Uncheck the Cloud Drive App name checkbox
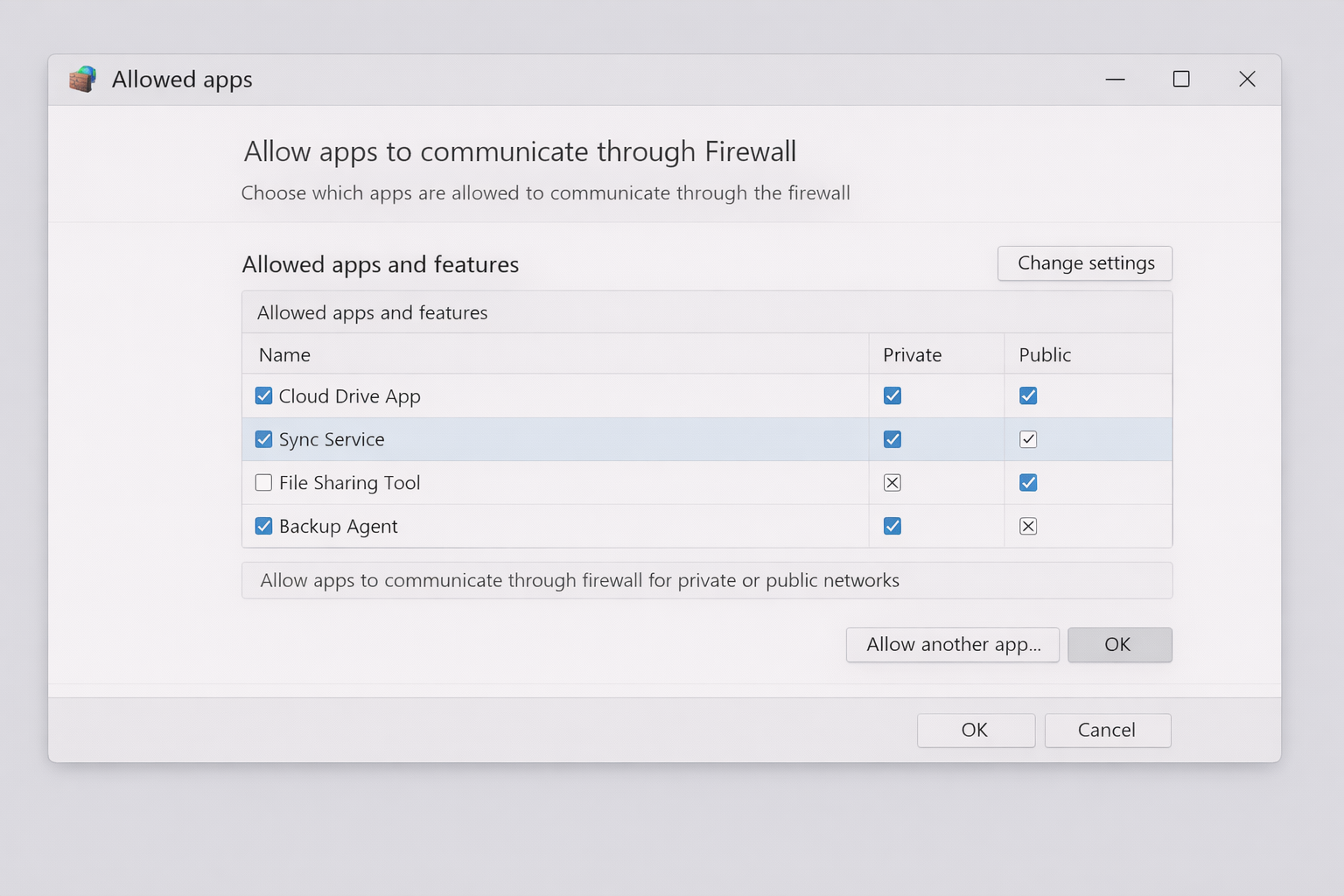 263,396
